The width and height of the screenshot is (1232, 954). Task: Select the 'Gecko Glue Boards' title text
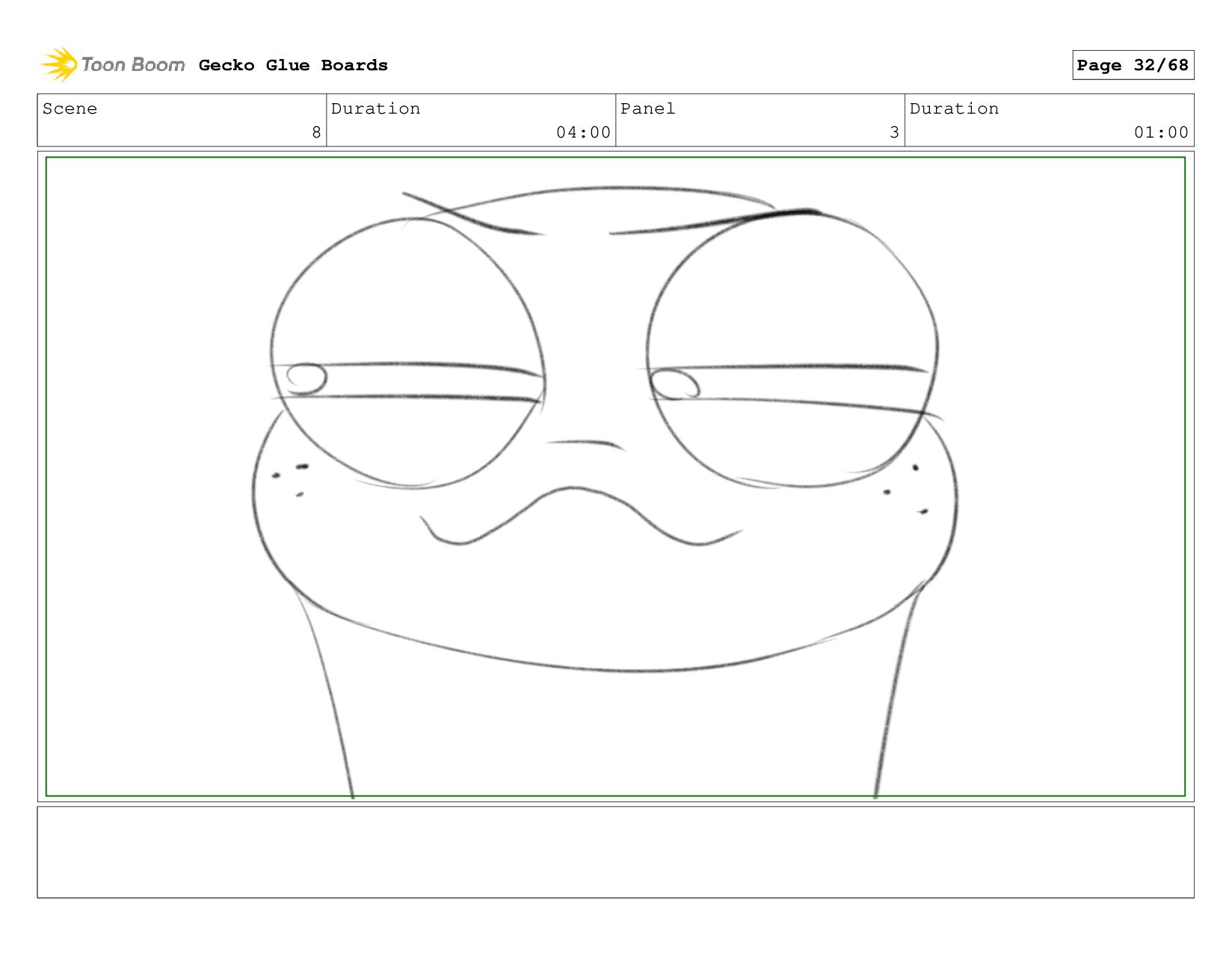click(x=293, y=65)
